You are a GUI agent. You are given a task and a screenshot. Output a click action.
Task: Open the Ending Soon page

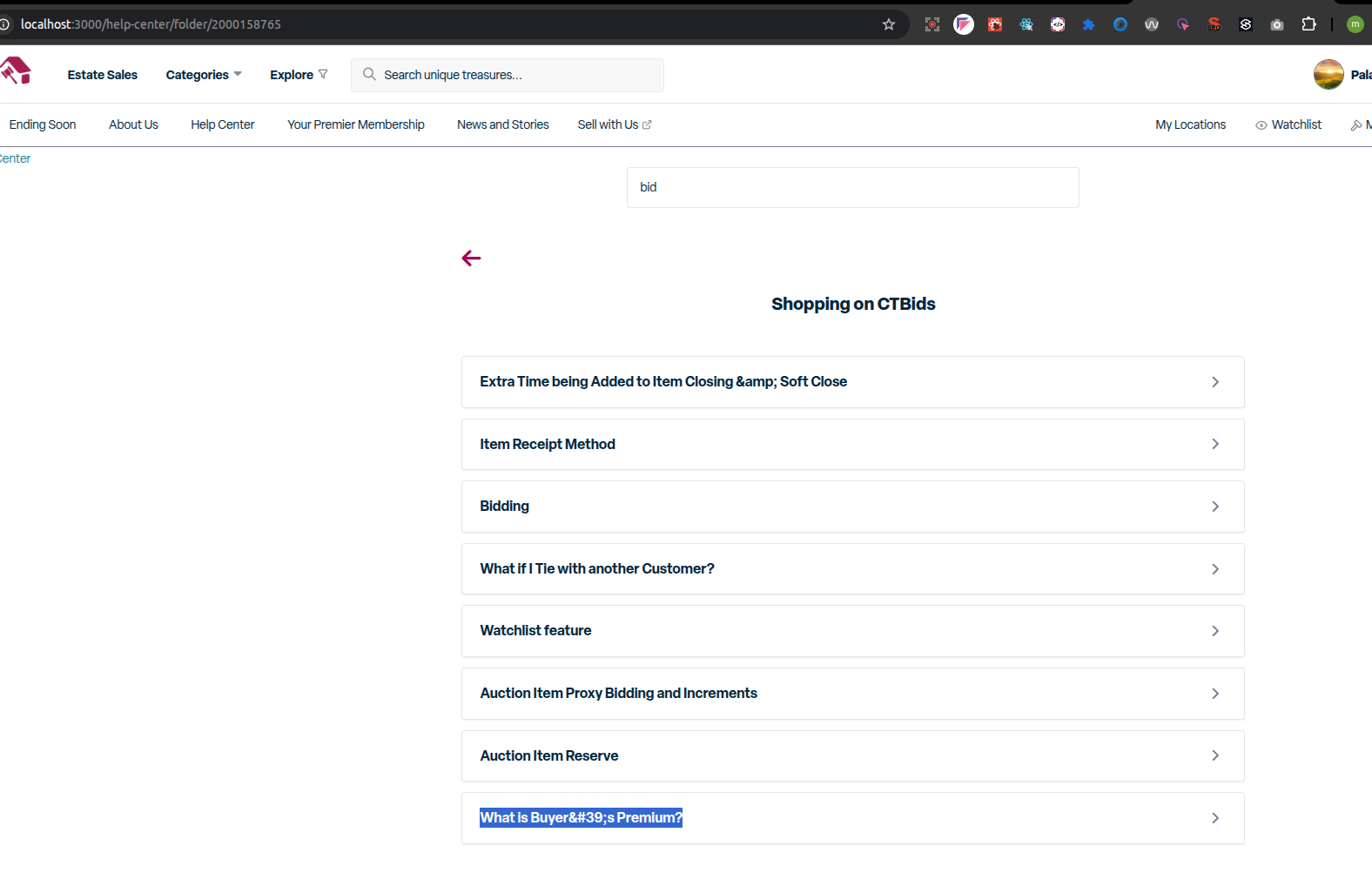click(43, 124)
